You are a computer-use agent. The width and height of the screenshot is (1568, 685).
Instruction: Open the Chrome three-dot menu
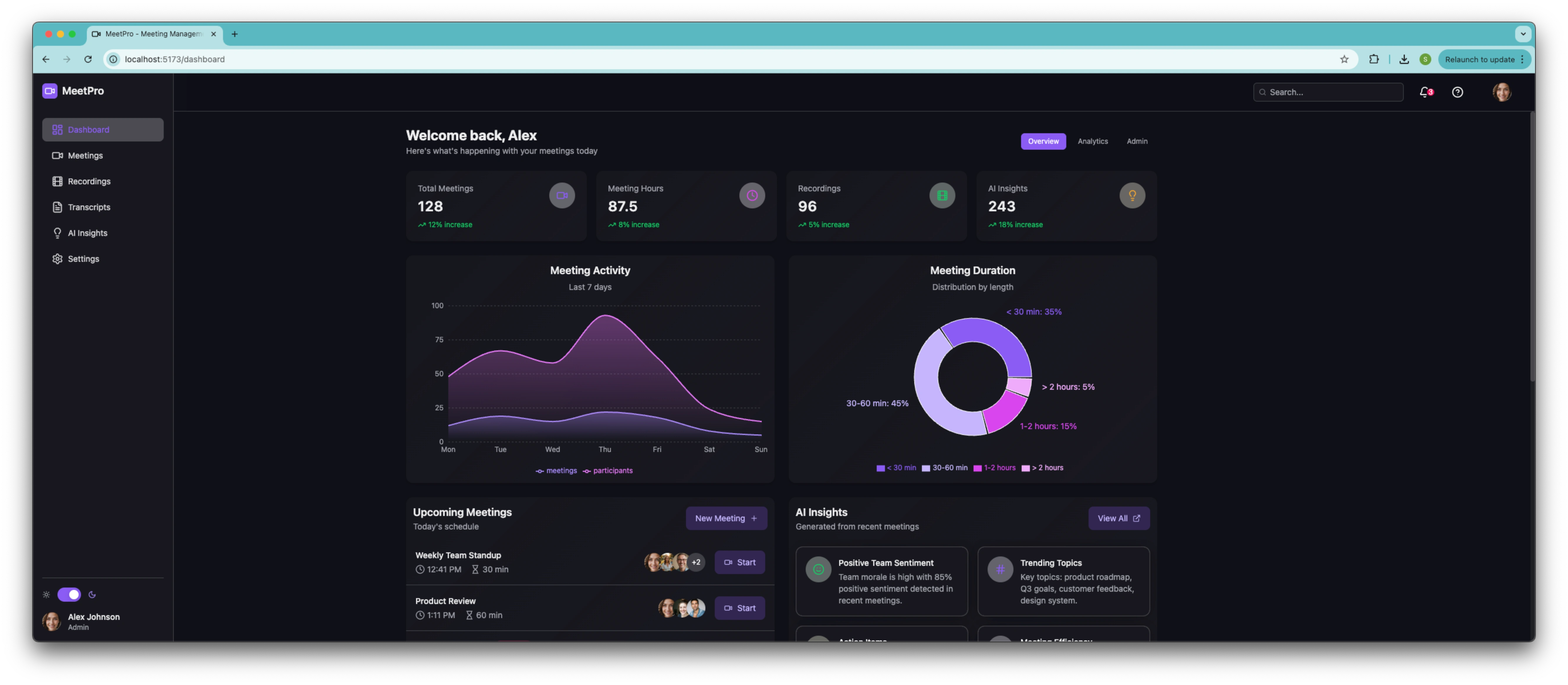[x=1522, y=59]
